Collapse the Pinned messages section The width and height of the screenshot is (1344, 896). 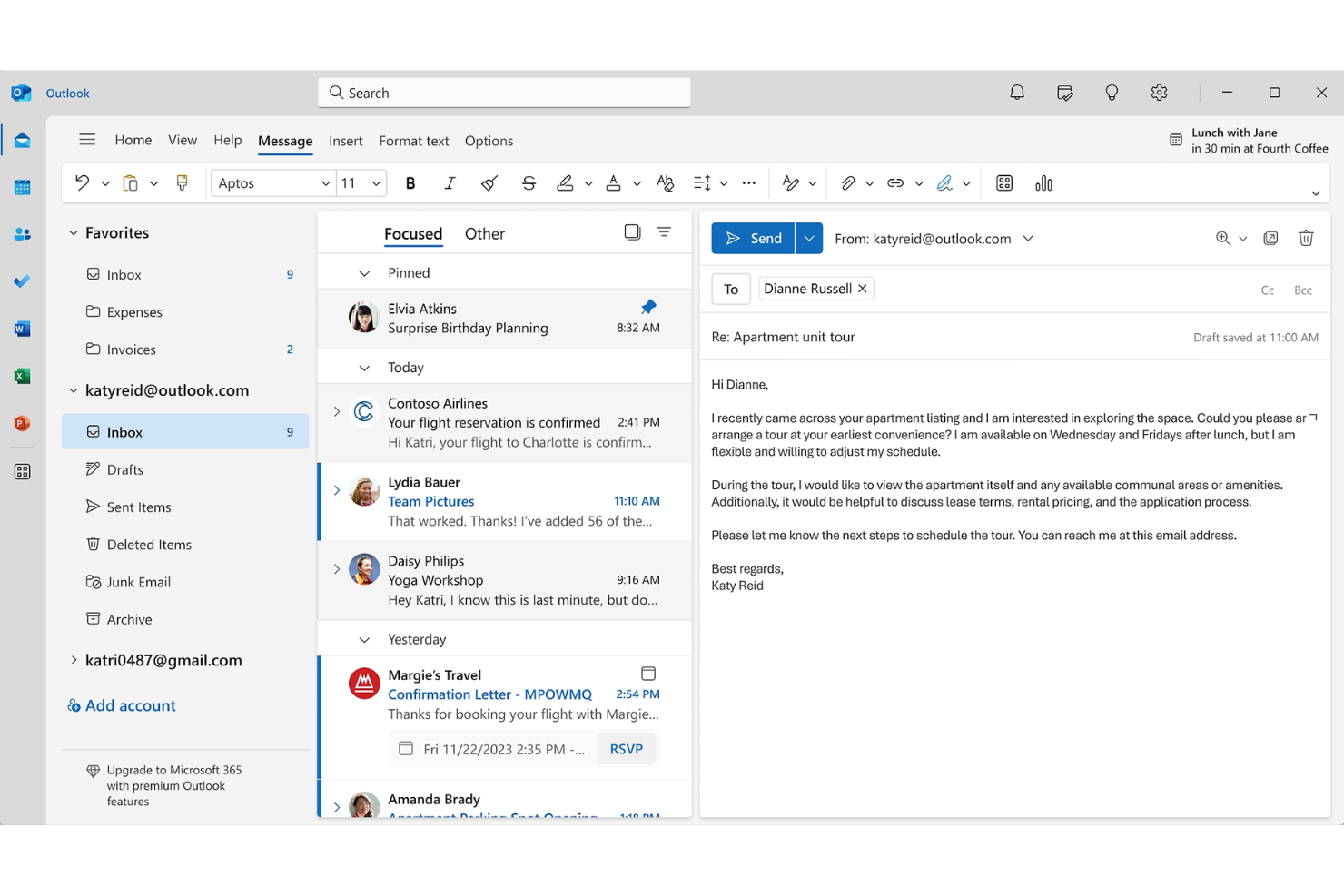coord(364,271)
